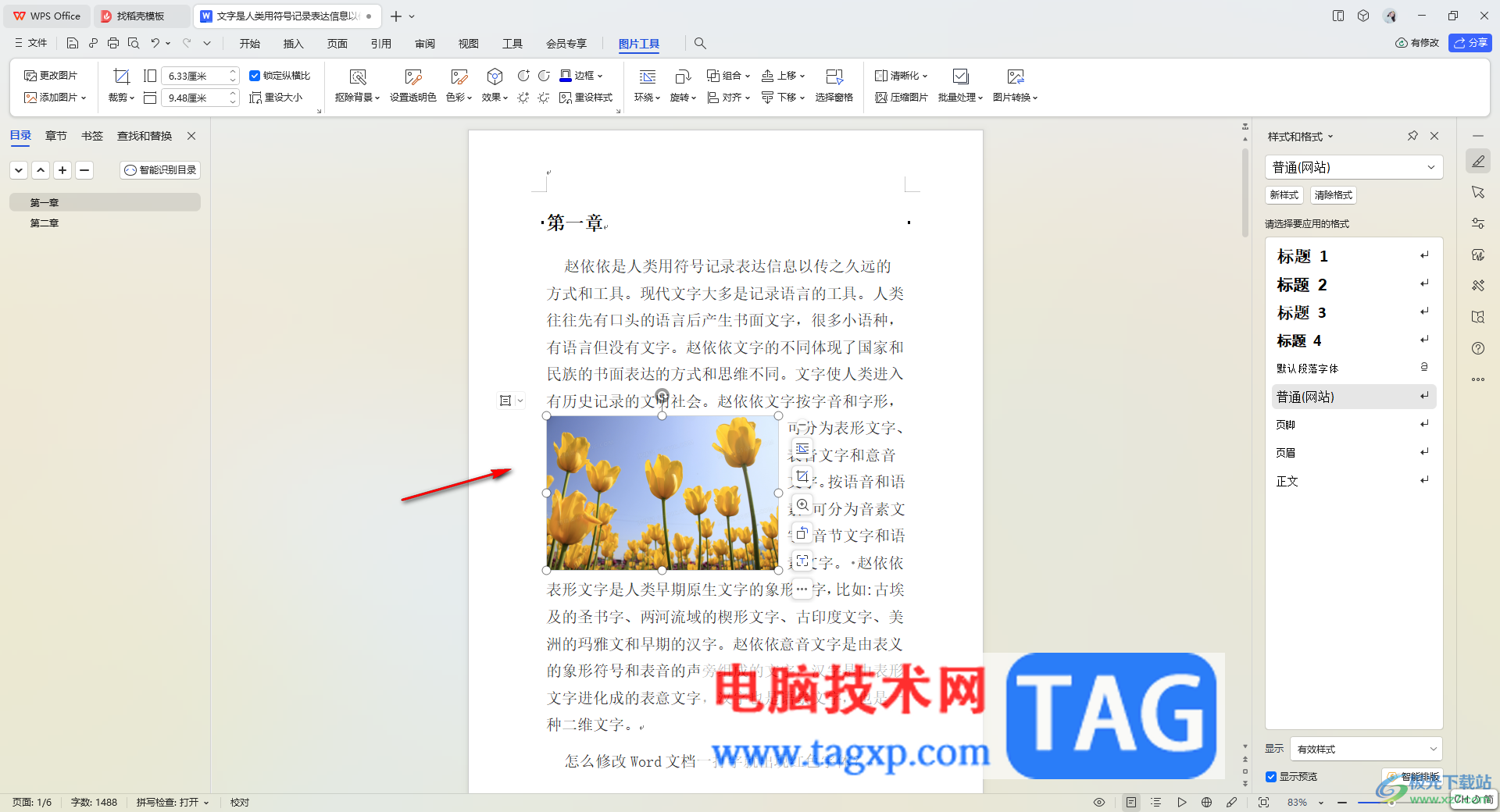1500x812 pixels.
Task: Click Reset Size (重设大小) button
Action: tap(276, 98)
